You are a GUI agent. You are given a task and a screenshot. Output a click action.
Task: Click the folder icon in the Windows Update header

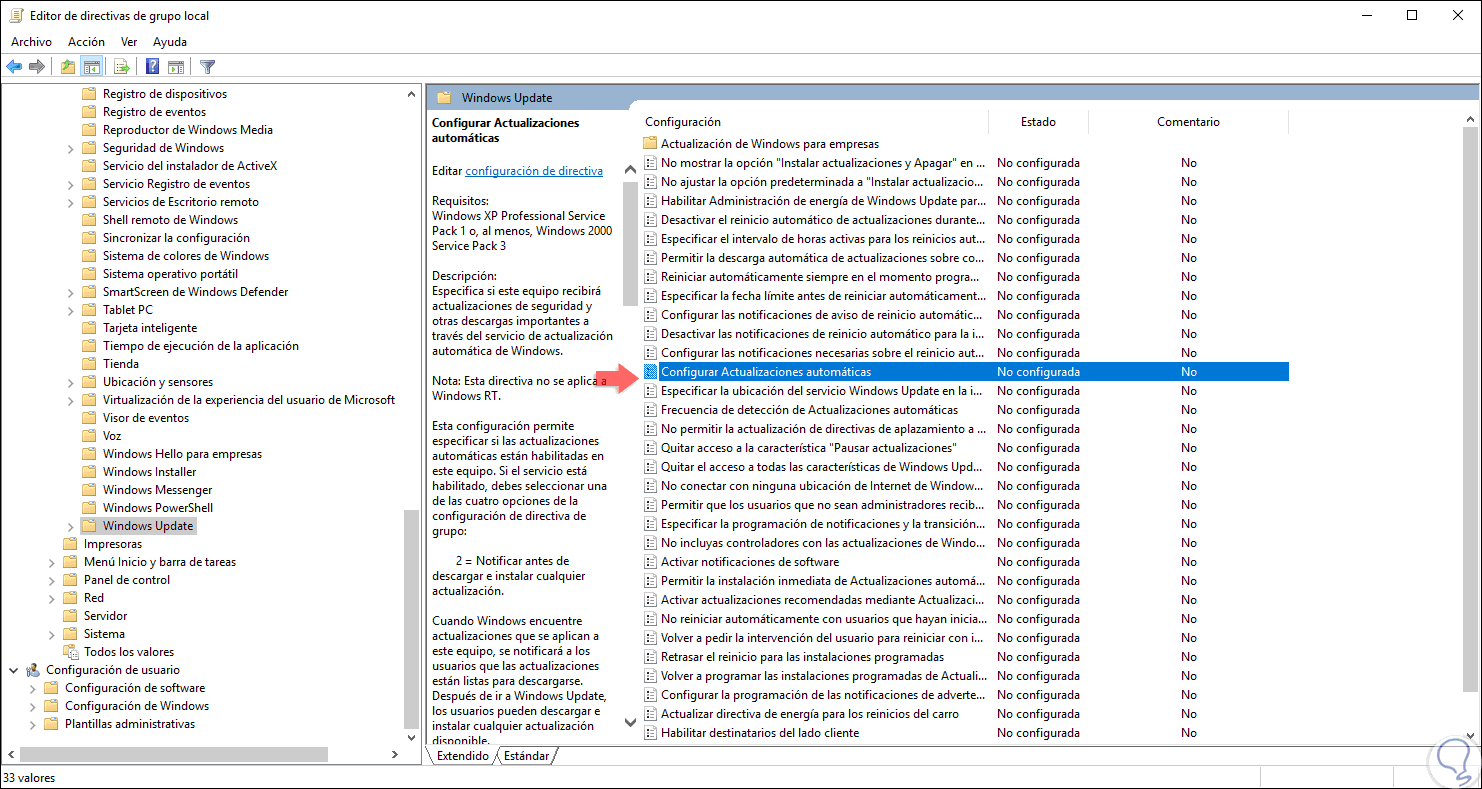444,98
